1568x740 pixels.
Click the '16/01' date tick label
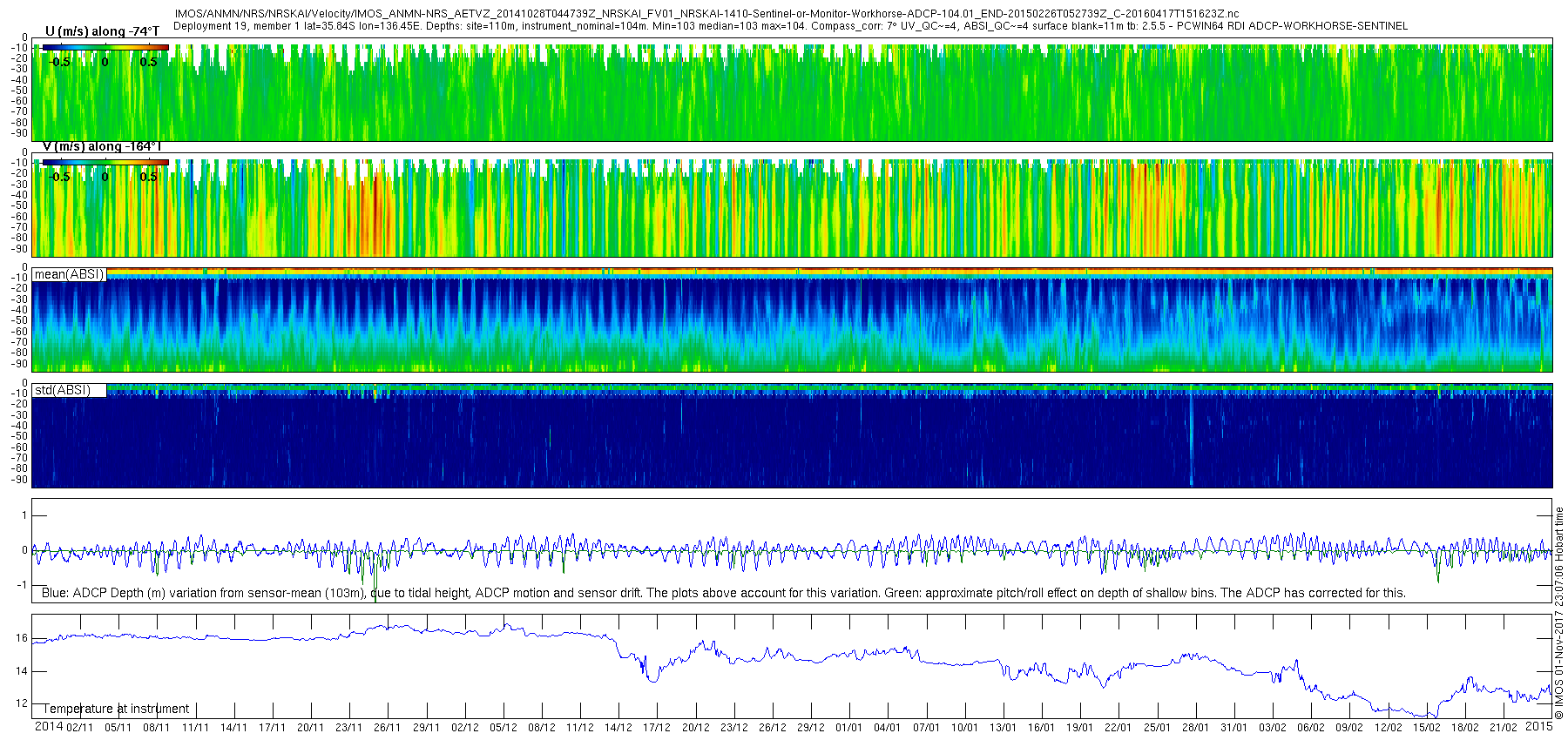(1042, 728)
